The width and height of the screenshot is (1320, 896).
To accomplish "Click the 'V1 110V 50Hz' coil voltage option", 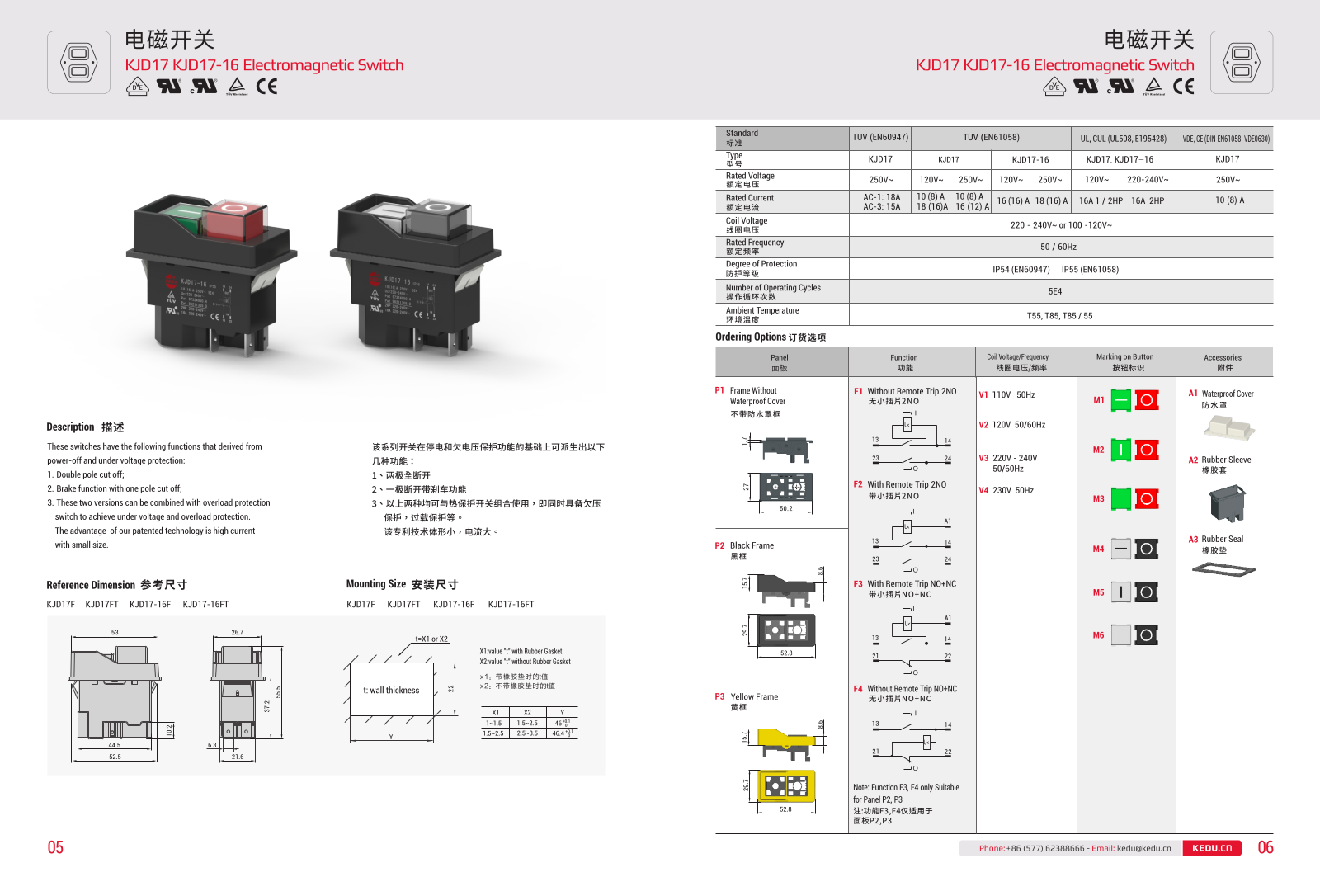I will tap(1006, 395).
